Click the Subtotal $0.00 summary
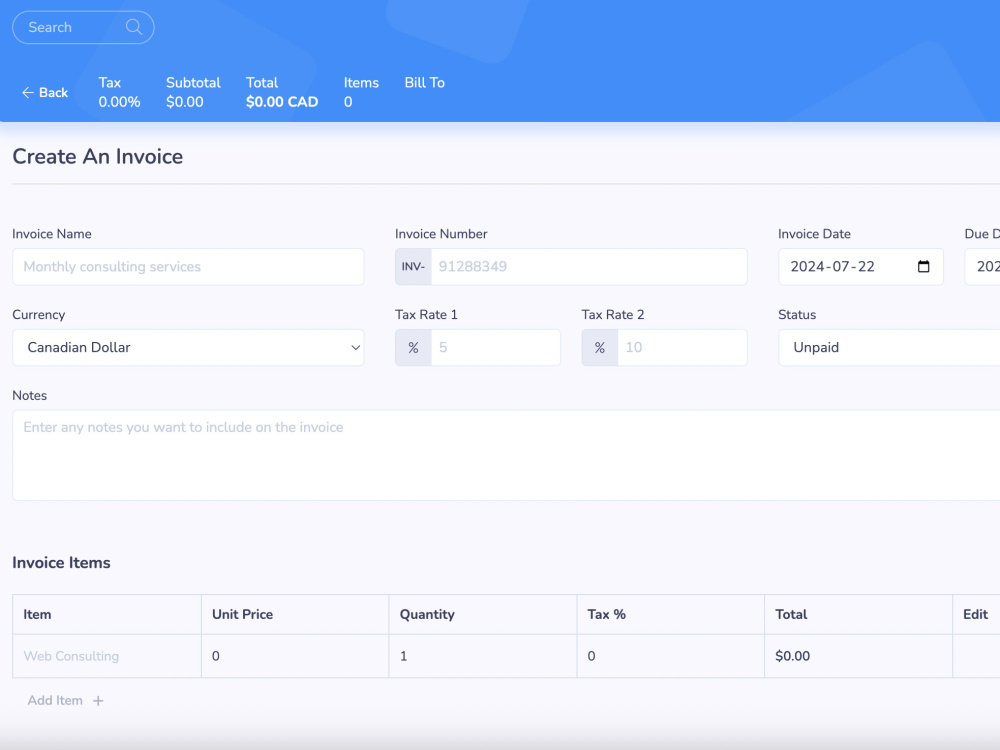Screen dimensions: 1000x750 193,92
